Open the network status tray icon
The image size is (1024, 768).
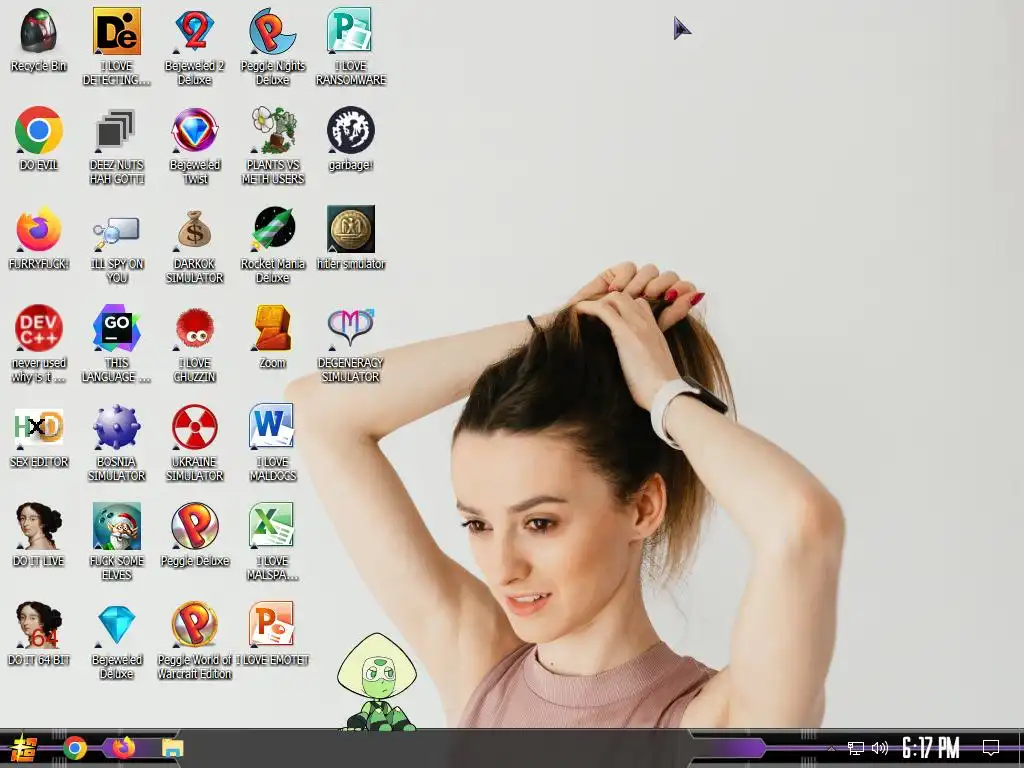click(856, 748)
